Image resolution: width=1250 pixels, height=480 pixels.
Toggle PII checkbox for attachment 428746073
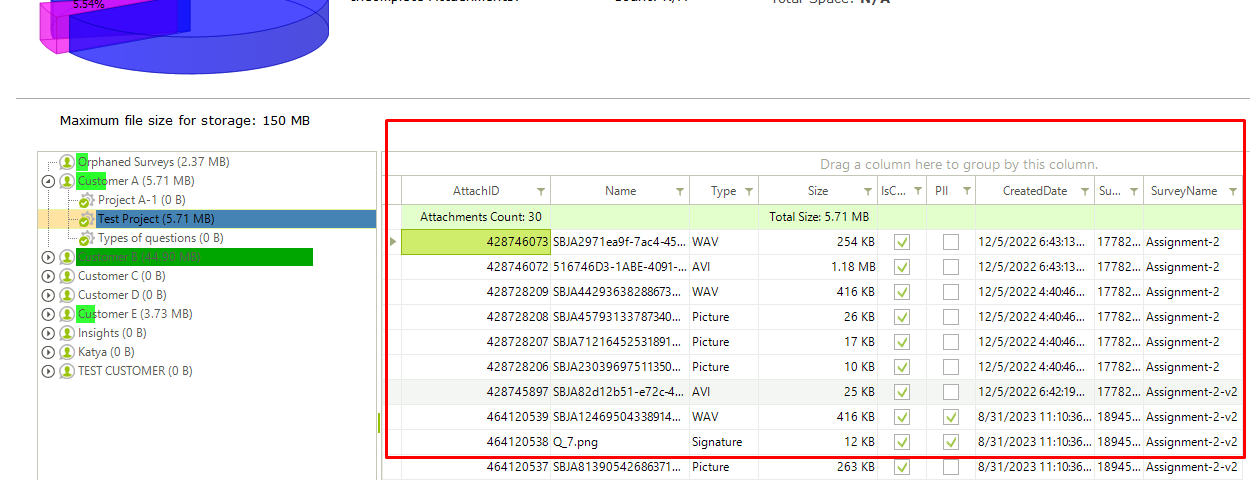[x=951, y=242]
